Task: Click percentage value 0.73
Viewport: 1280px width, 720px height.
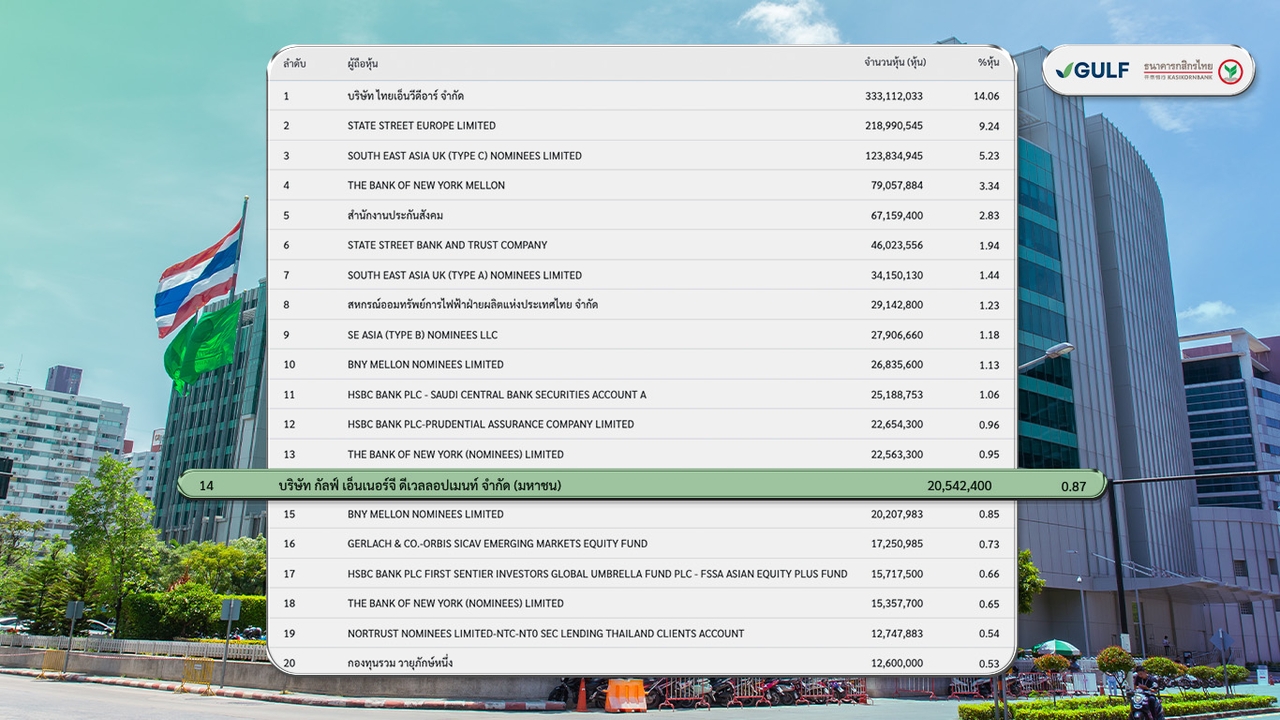Action: 989,544
